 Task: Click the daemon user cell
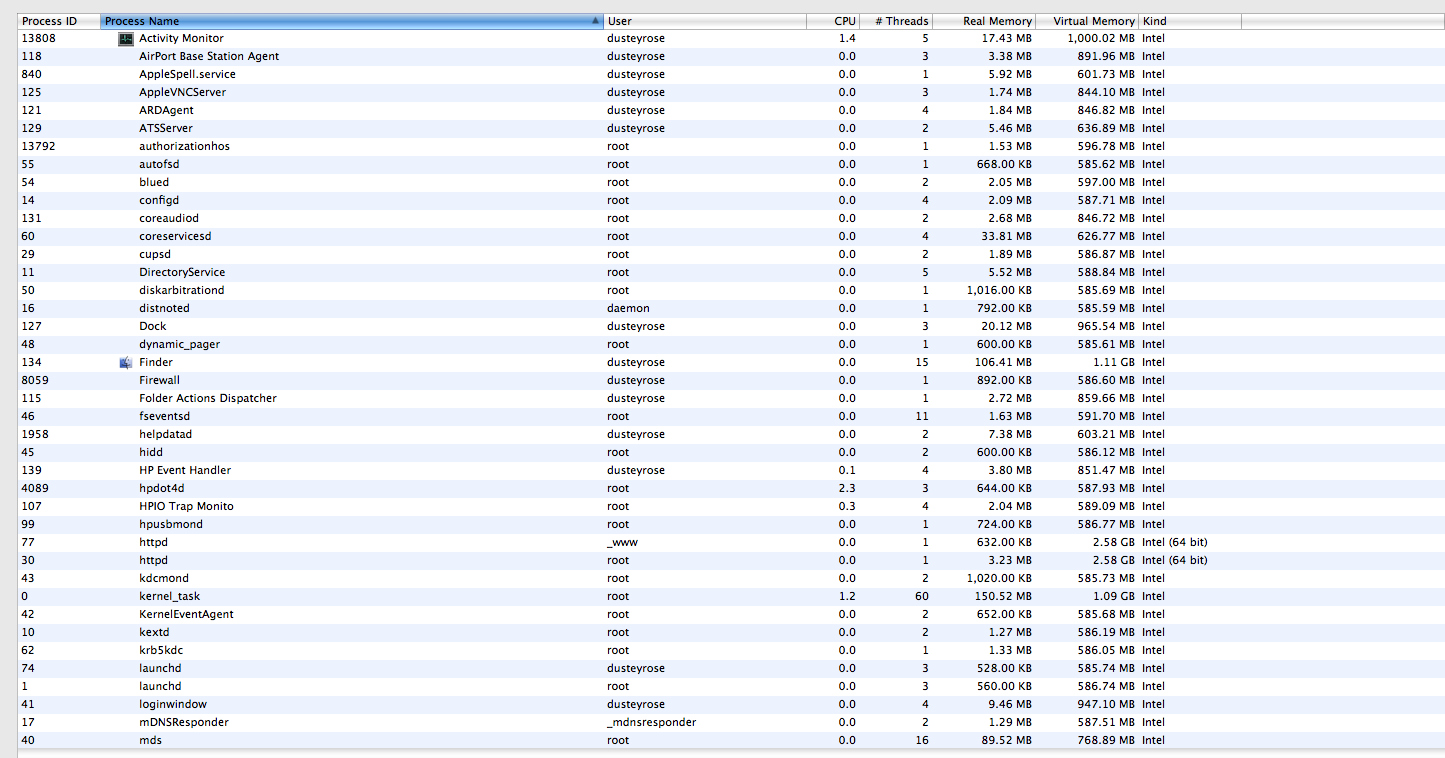[x=628, y=308]
